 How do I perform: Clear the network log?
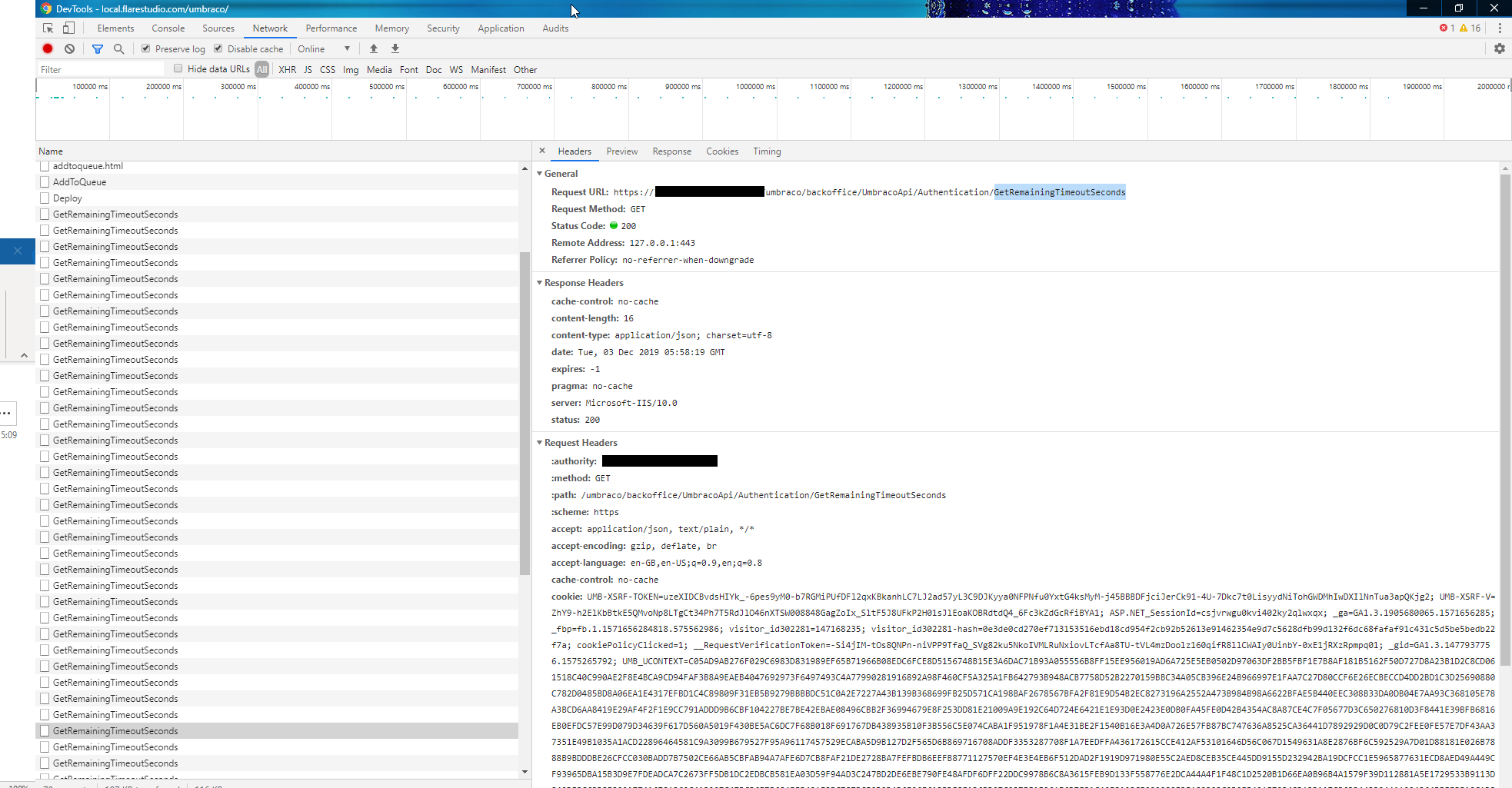tap(69, 48)
